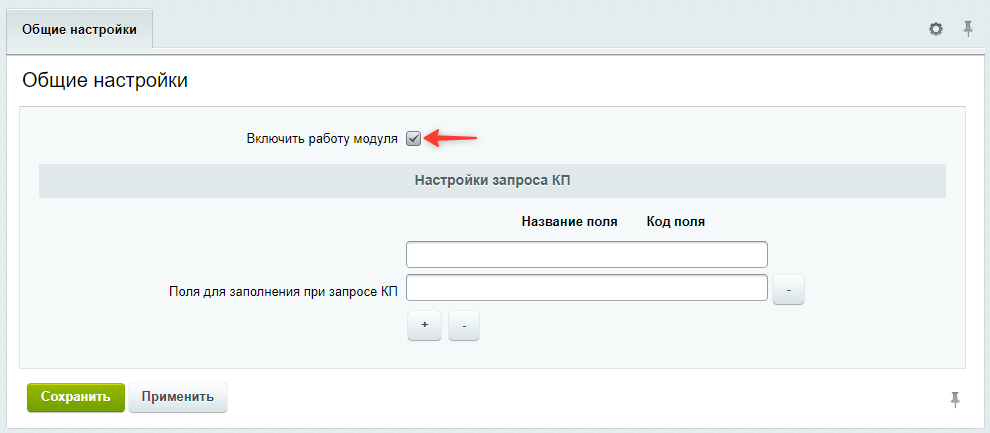Remove the row using the minus button next to the input

(x=788, y=290)
